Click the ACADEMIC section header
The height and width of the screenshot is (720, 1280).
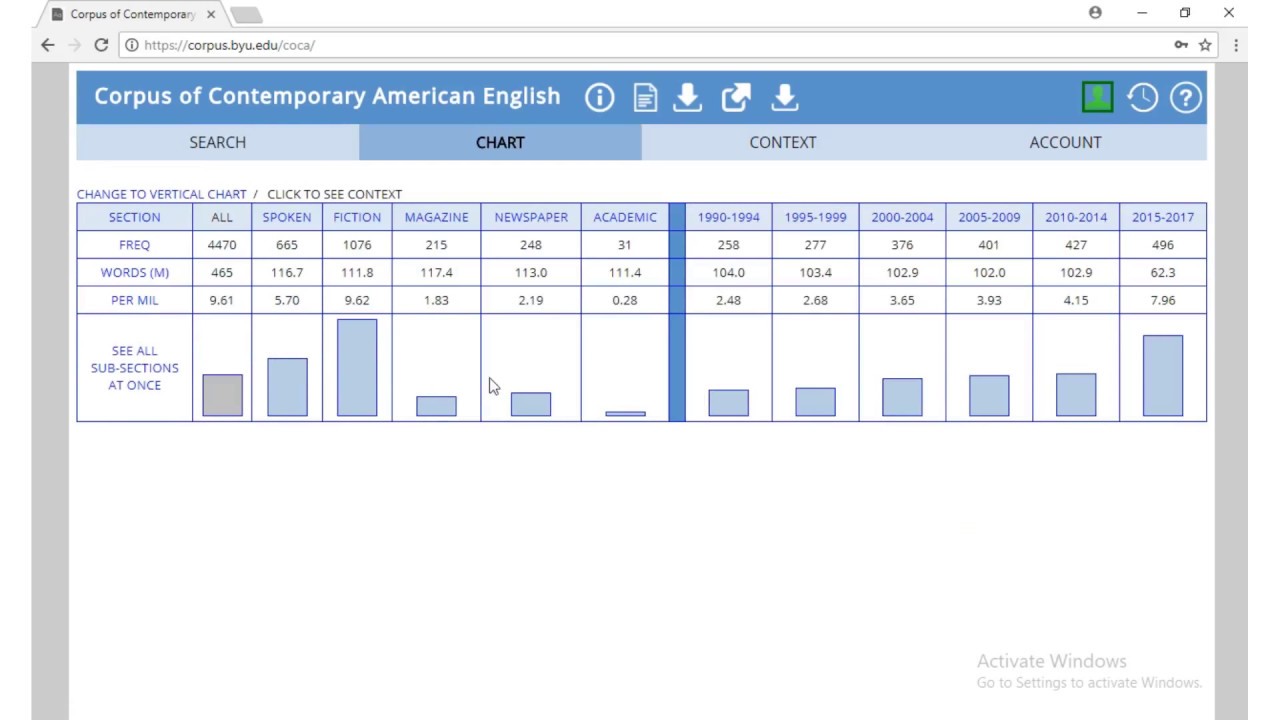pos(625,217)
